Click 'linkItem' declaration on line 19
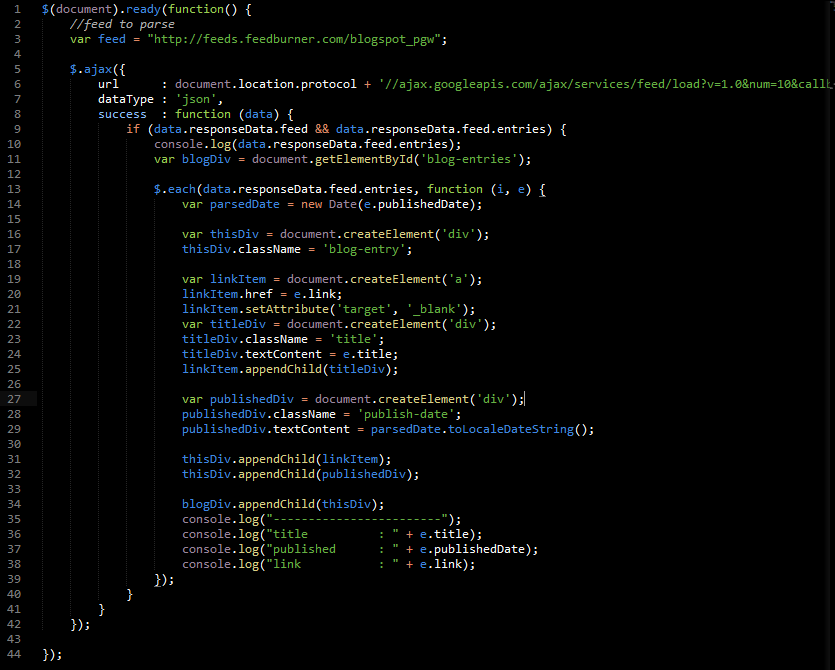The image size is (835, 670). 238,279
